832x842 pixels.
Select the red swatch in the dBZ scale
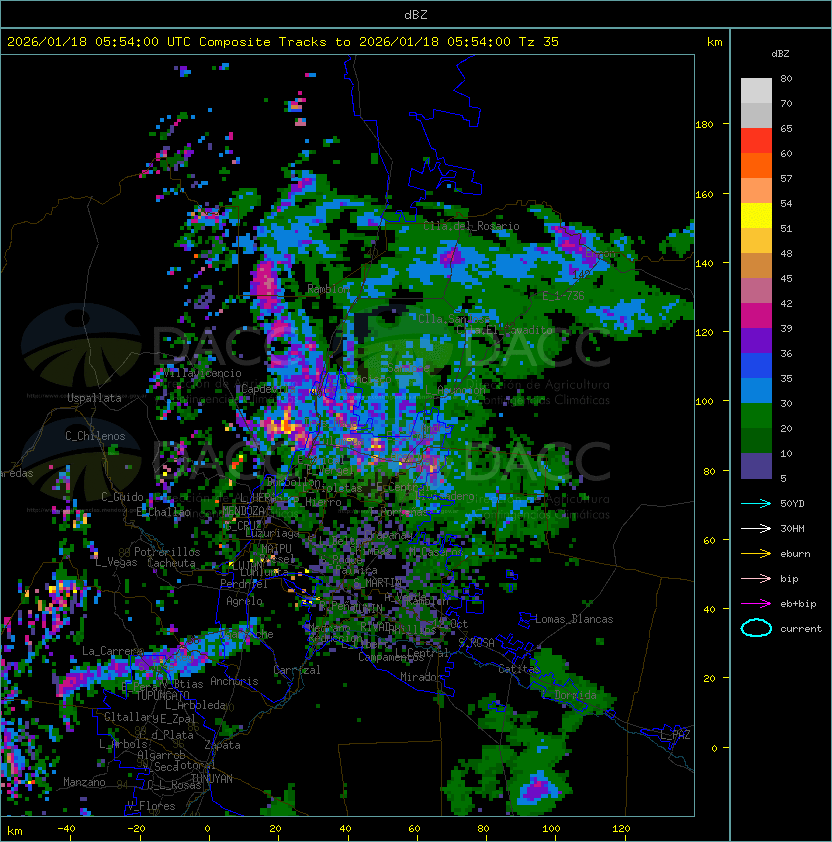pos(756,141)
